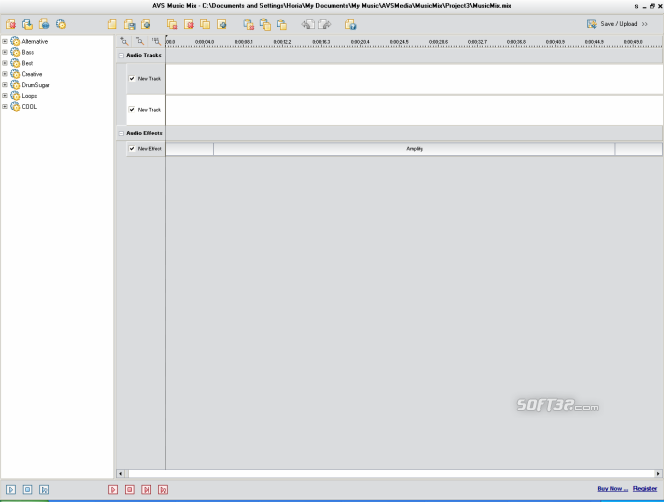The height and width of the screenshot is (502, 664).
Task: Toggle the first New Track checkbox
Action: (x=132, y=78)
